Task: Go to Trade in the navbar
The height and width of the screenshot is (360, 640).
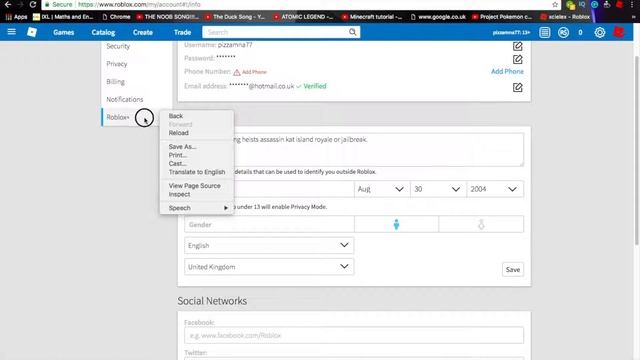Action: [182, 32]
